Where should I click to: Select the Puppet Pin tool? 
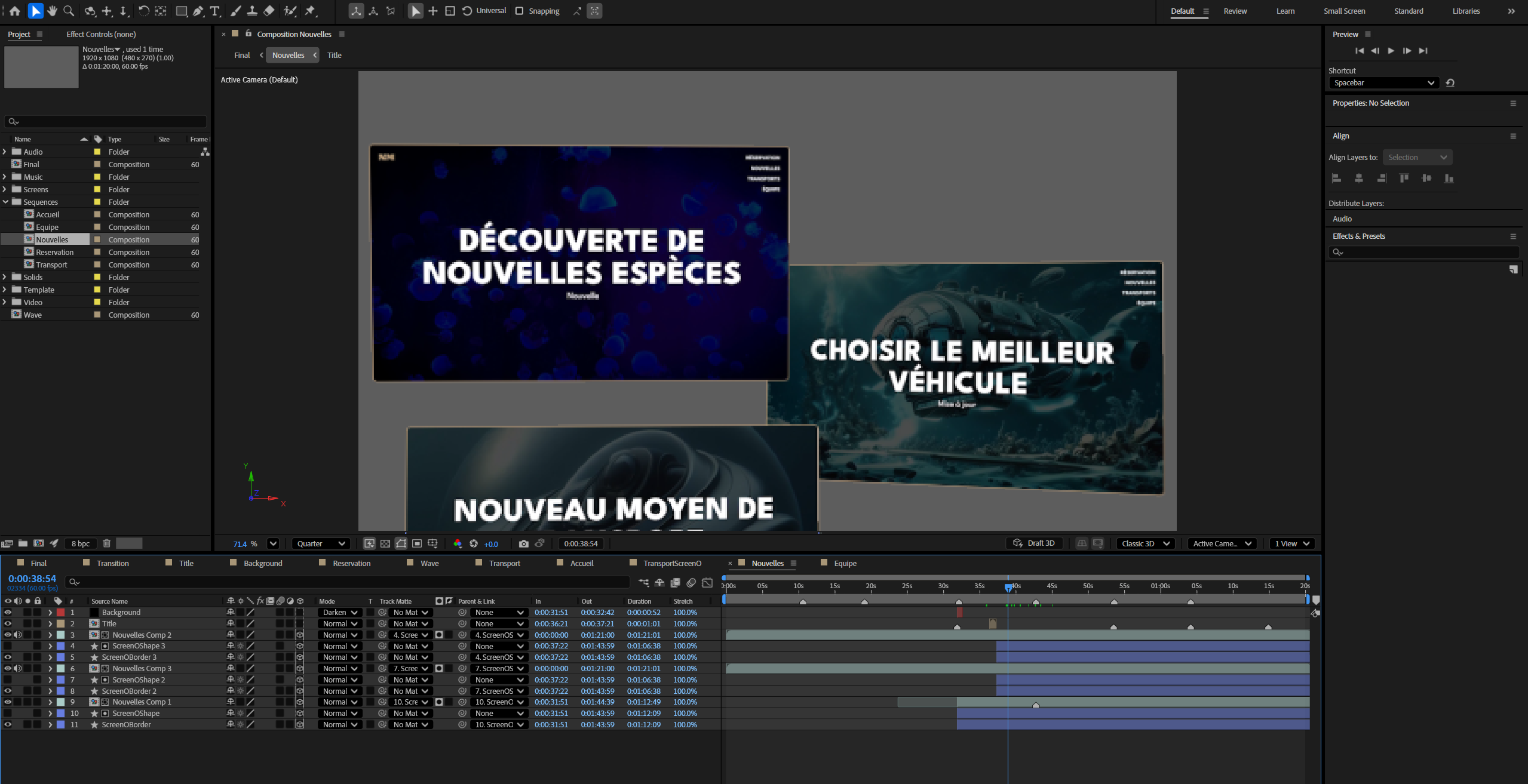pos(311,11)
